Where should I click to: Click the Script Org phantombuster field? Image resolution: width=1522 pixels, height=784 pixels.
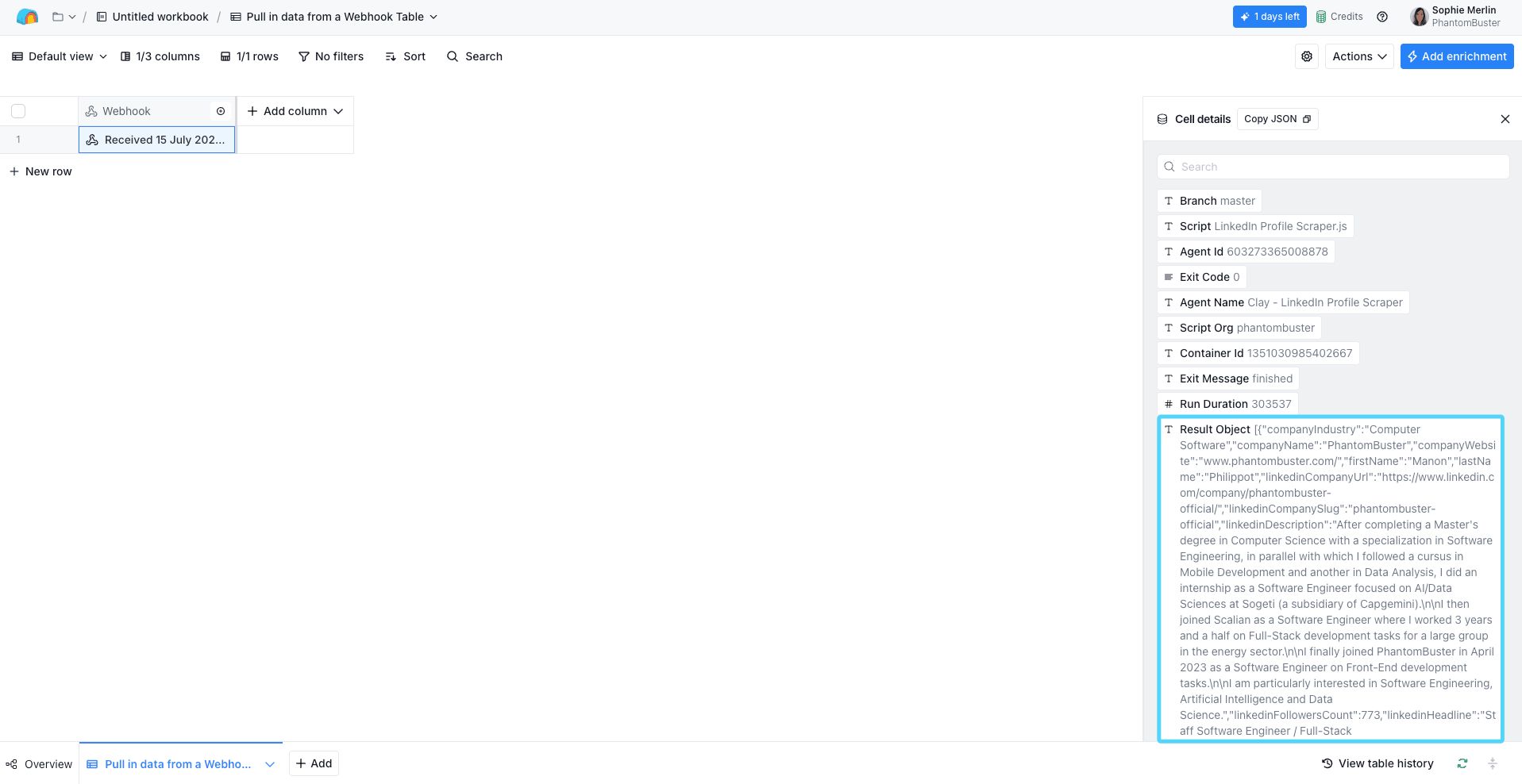(x=1239, y=328)
